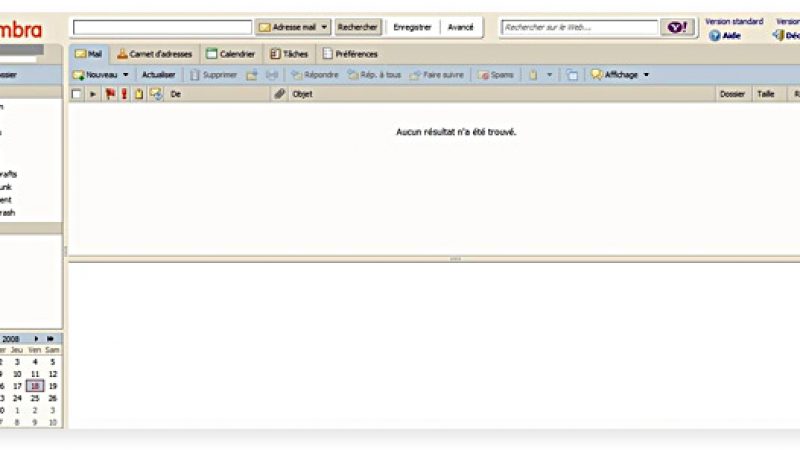Image resolution: width=800 pixels, height=450 pixels.
Task: Click the Nouveau message button
Action: point(95,75)
